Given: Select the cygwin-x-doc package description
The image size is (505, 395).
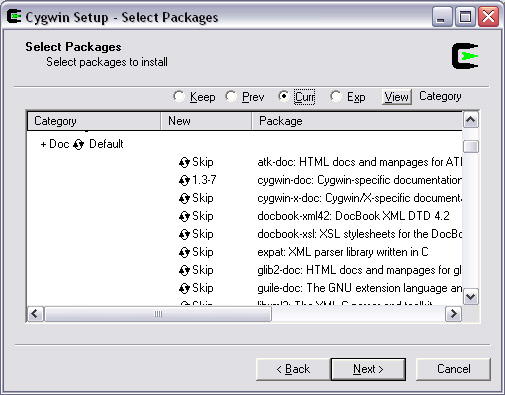Looking at the screenshot, I should 360,198.
